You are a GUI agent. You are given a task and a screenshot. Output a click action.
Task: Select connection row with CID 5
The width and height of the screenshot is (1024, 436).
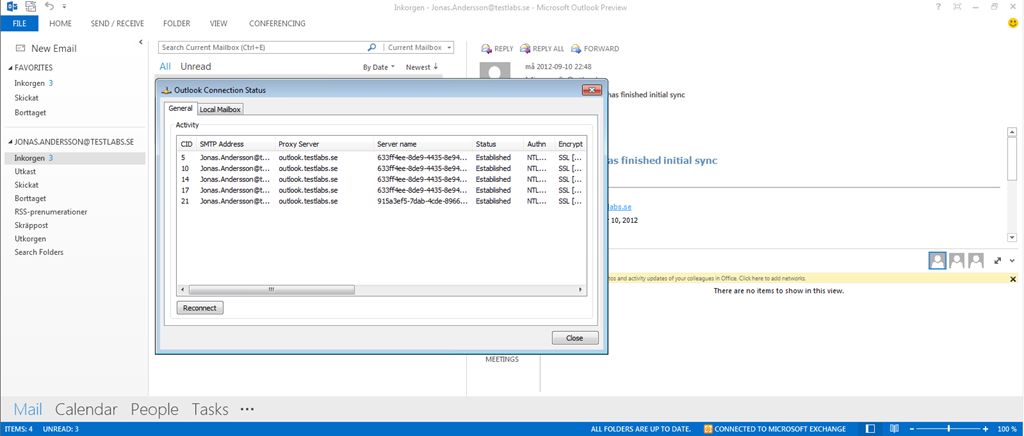381,157
